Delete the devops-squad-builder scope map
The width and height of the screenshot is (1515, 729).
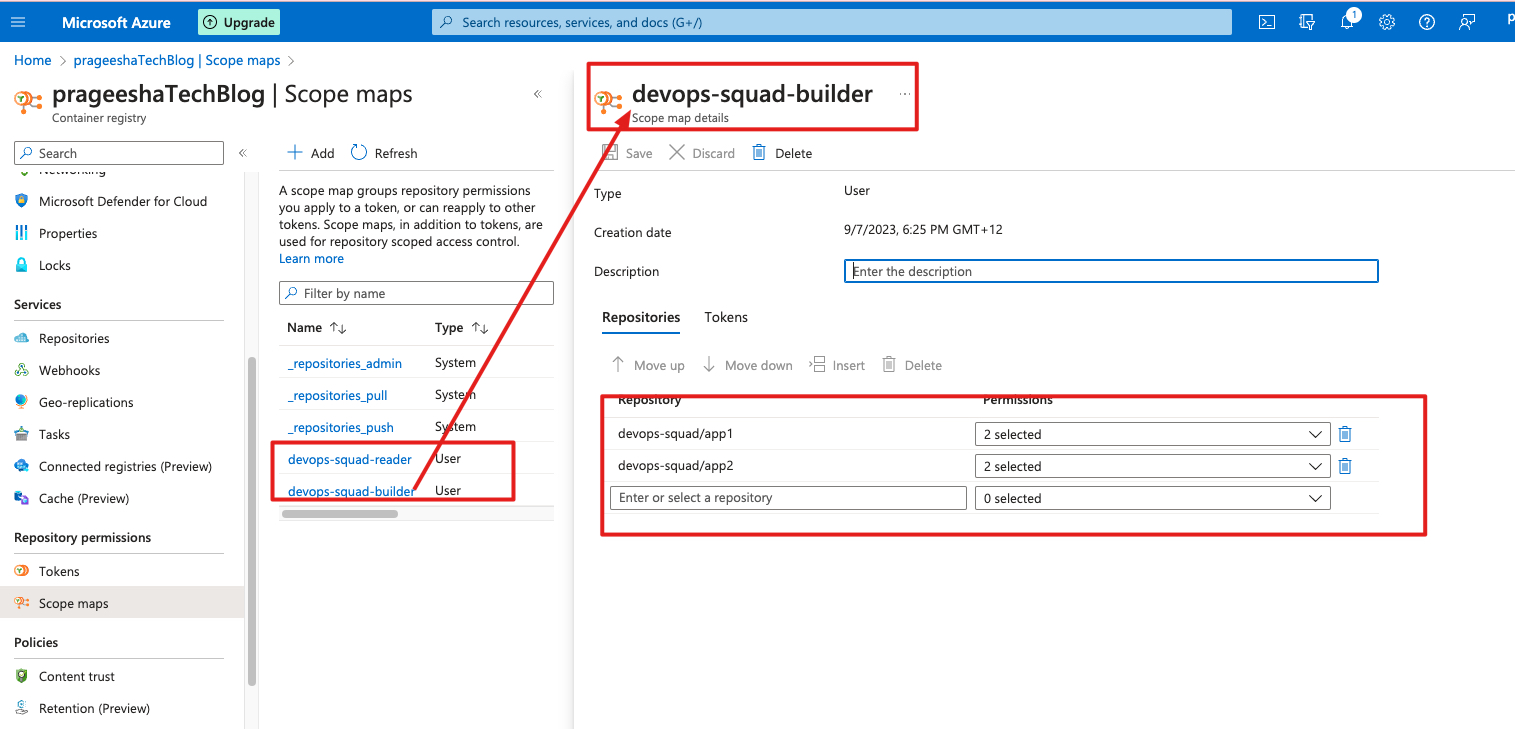coord(782,152)
